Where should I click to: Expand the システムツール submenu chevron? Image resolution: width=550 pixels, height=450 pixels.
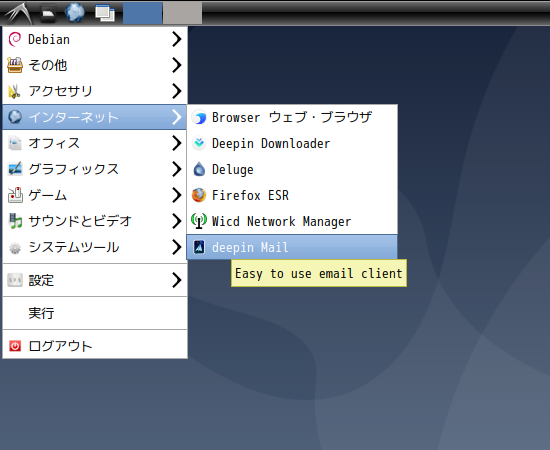(176, 247)
